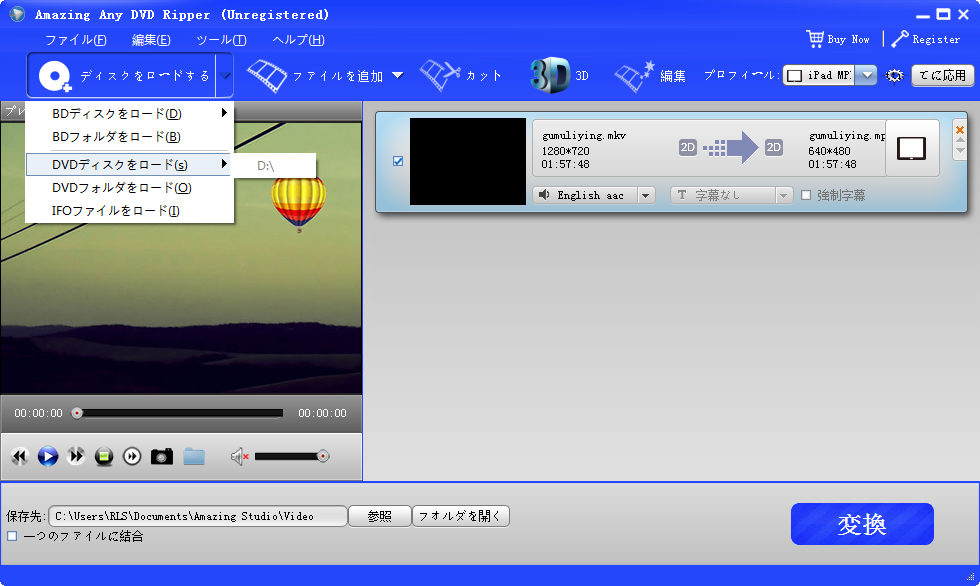Choose the D:\ drive submenu item
The image size is (980, 586).
(x=274, y=166)
